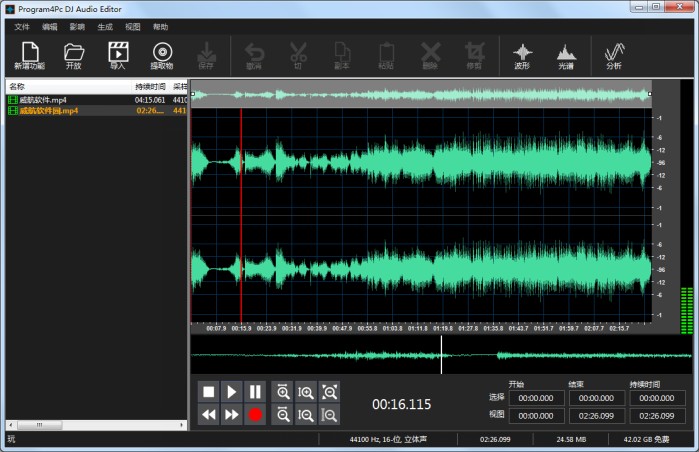Switch to 光谱 spectrum view
The image size is (699, 452).
pos(566,54)
